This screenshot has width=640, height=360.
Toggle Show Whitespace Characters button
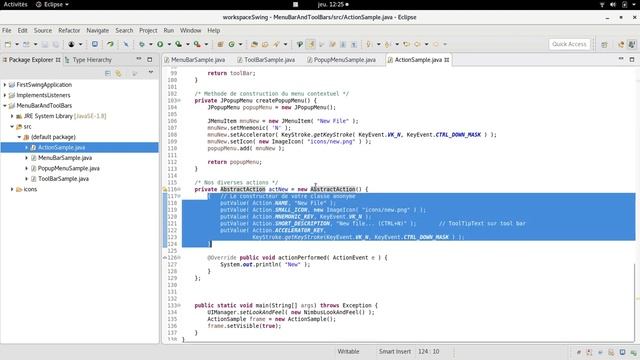coord(354,44)
